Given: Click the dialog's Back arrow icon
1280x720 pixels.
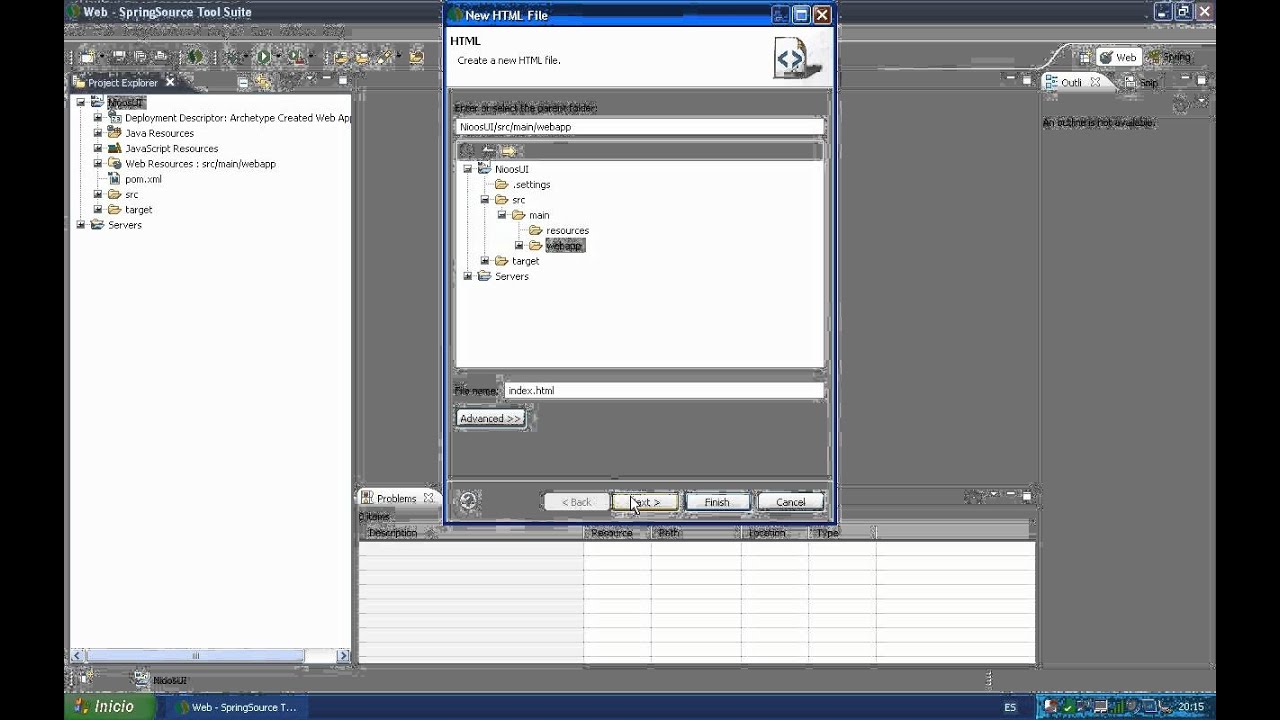Looking at the screenshot, I should (489, 151).
